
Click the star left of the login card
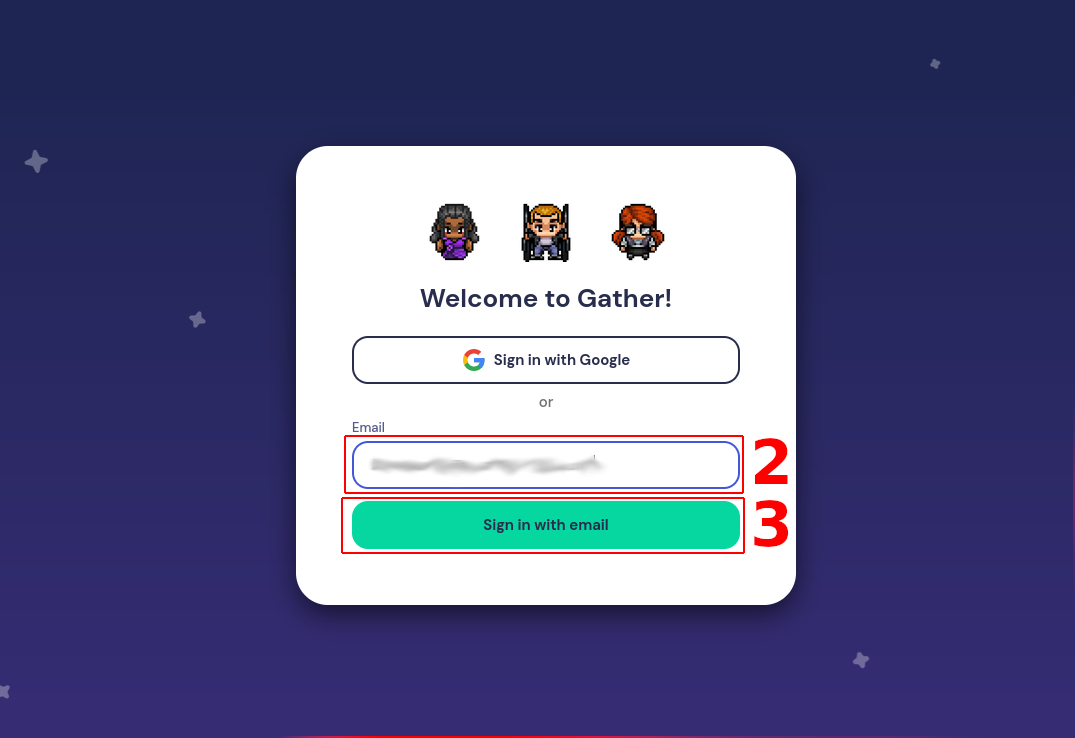click(x=197, y=320)
